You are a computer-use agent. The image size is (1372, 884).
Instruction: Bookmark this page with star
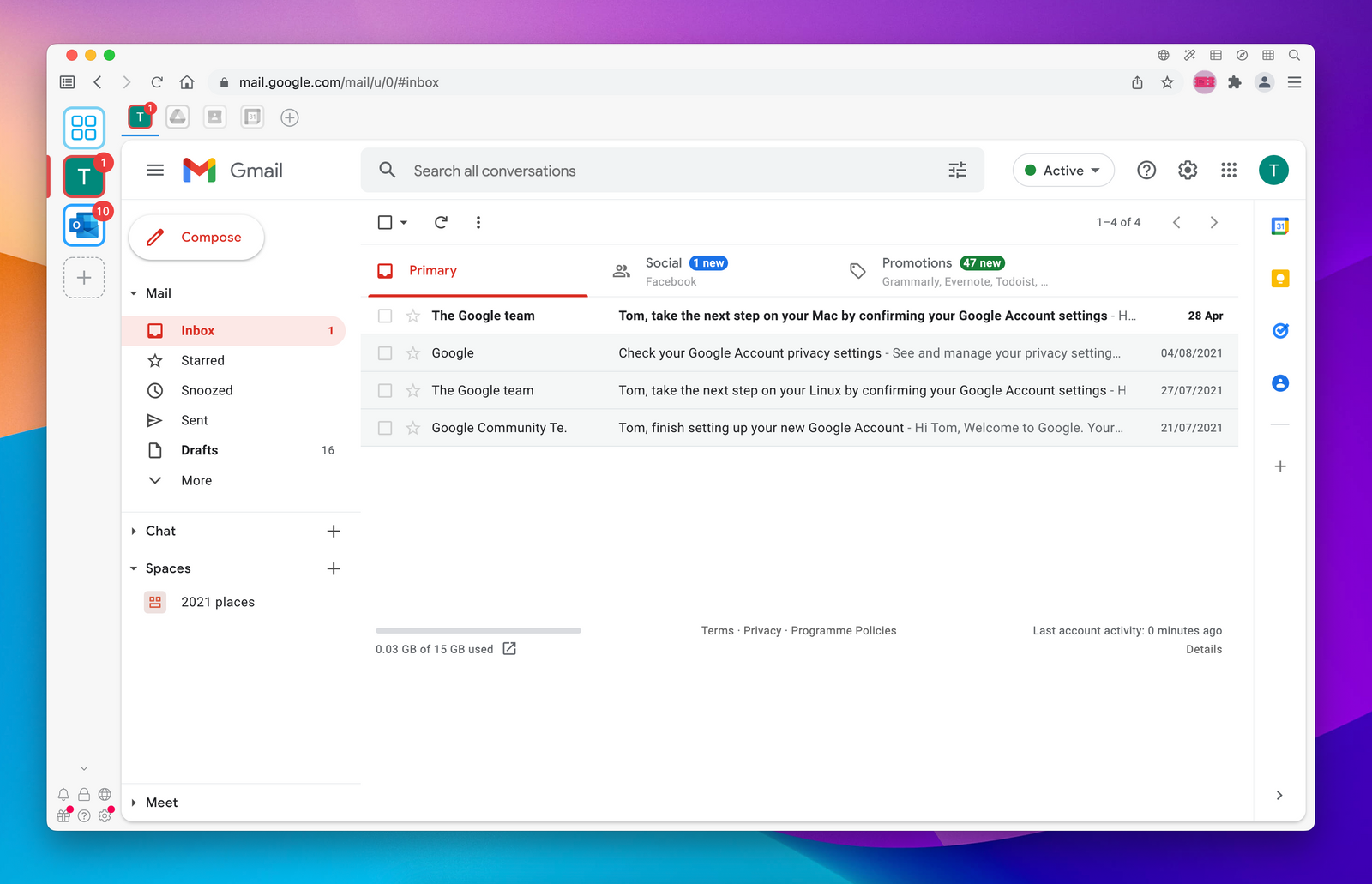pyautogui.click(x=1167, y=82)
